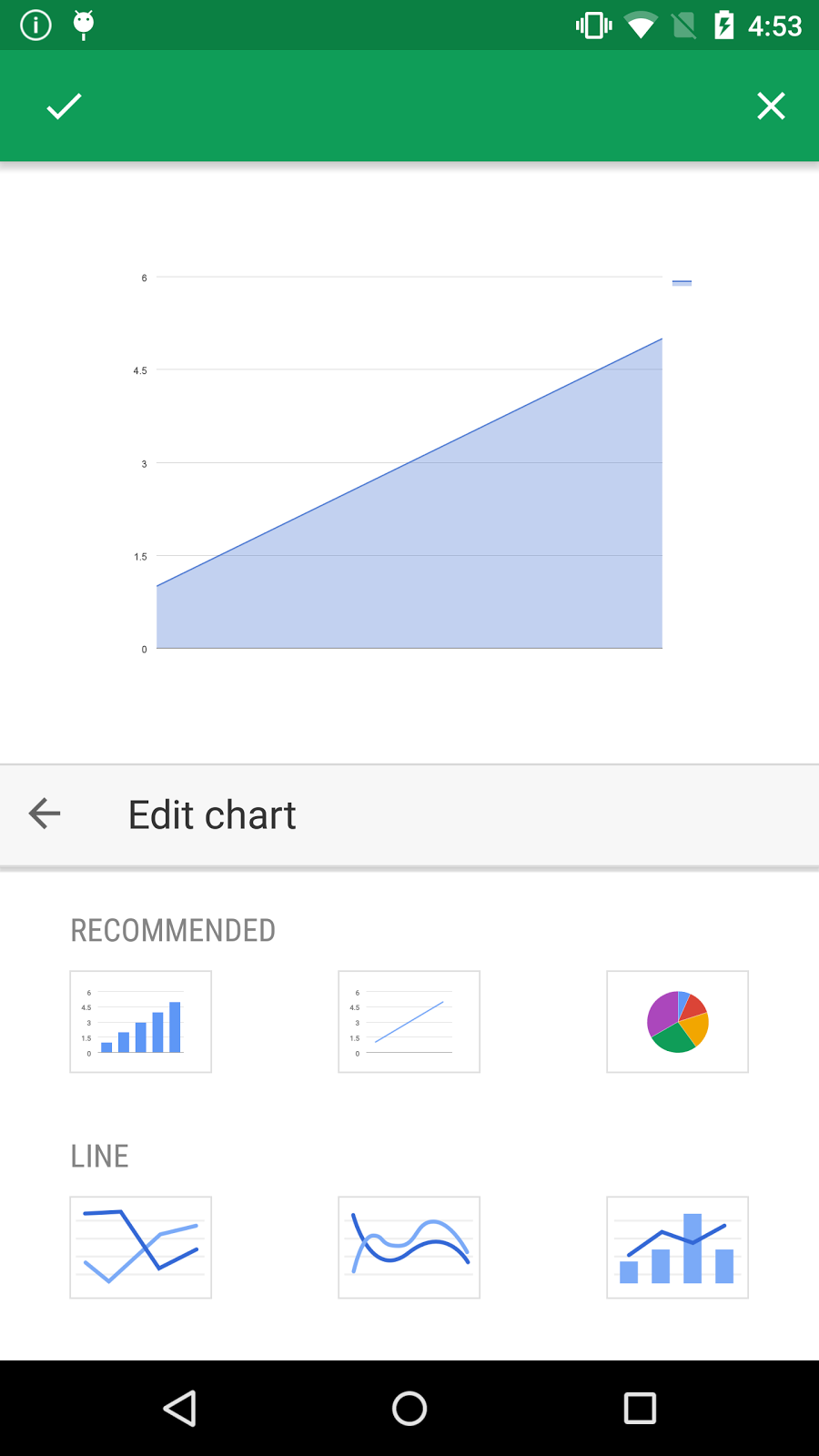Choose the recommended line chart thumbnail

click(x=409, y=1022)
